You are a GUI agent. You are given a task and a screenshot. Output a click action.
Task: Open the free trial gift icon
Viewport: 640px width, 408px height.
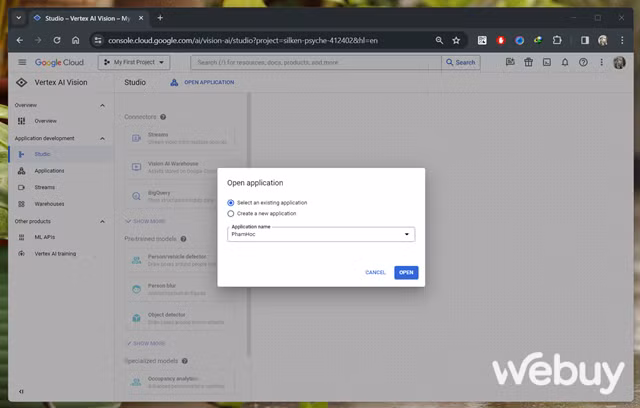point(529,62)
